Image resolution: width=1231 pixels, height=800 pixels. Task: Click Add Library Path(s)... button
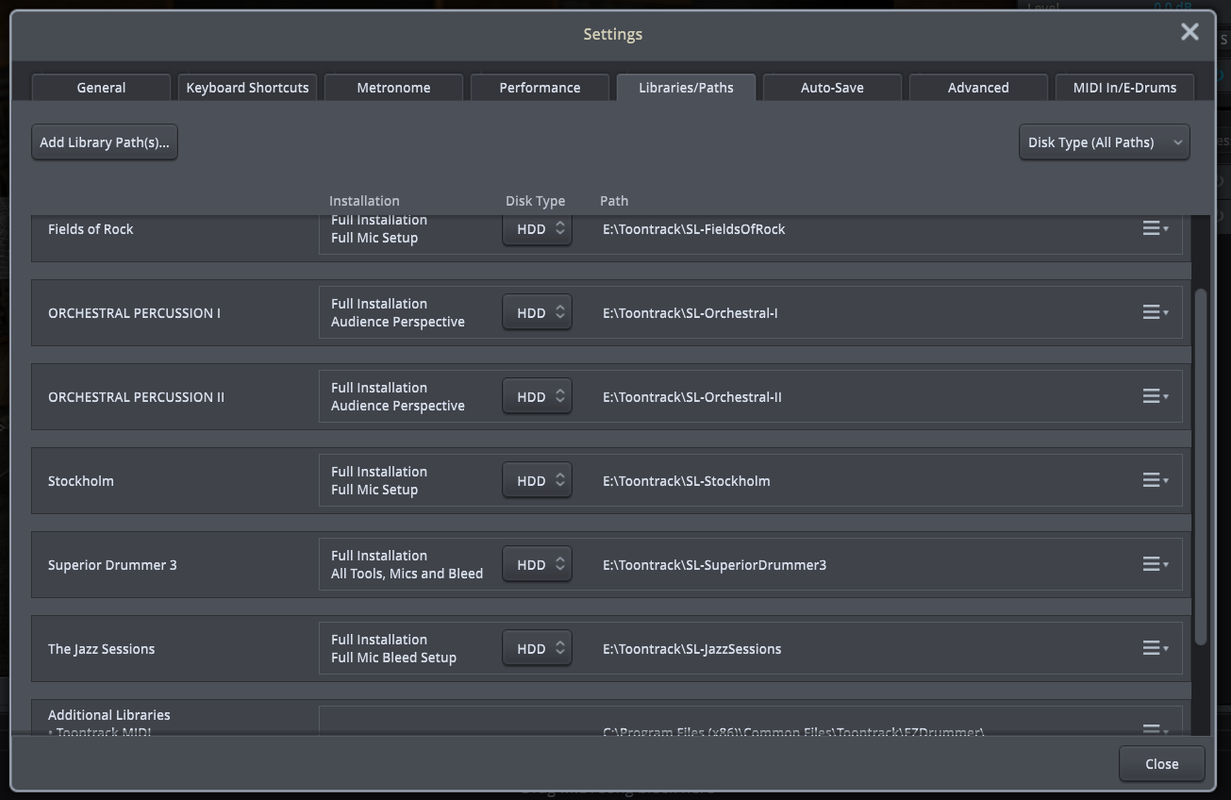(105, 142)
